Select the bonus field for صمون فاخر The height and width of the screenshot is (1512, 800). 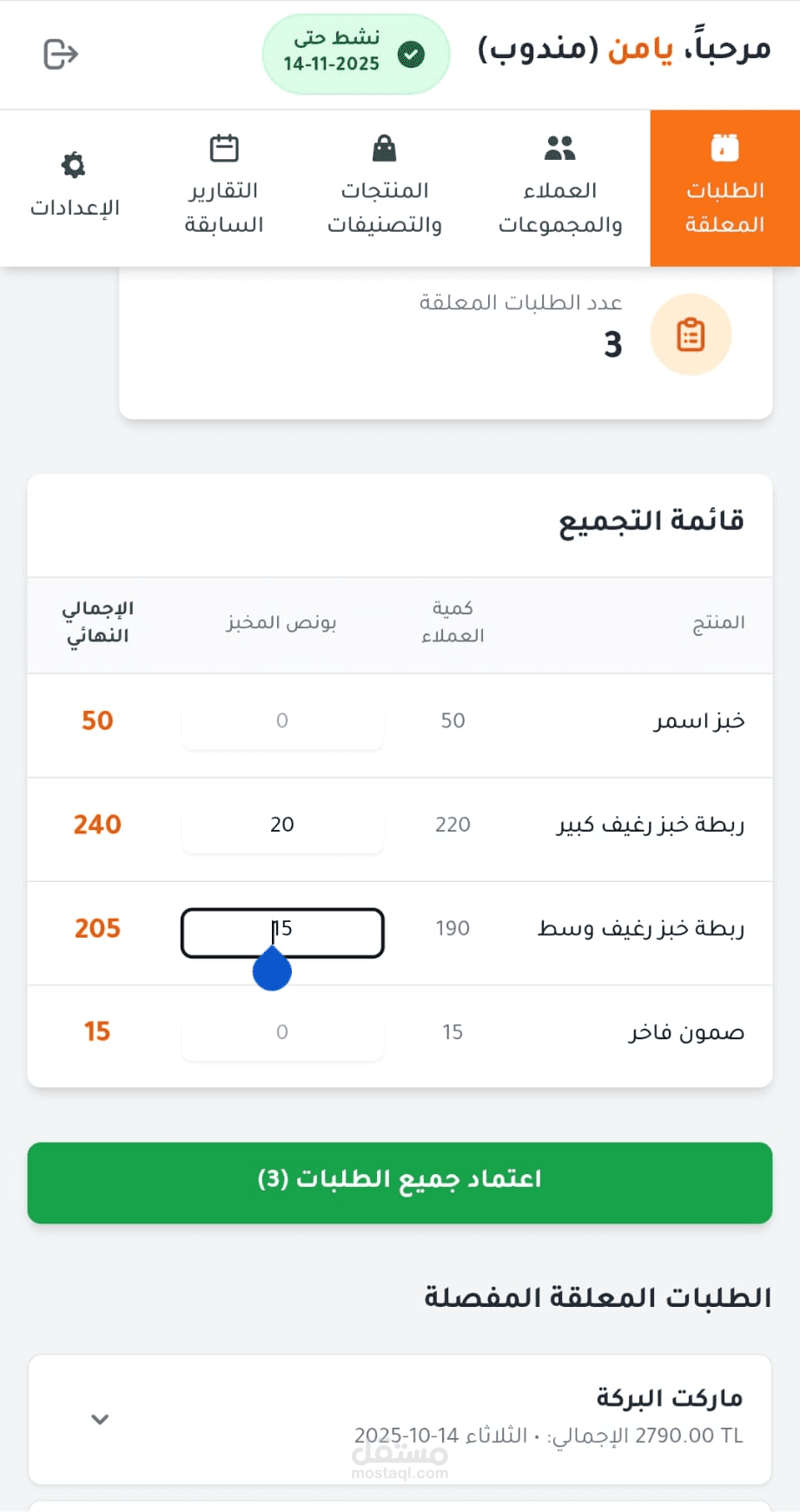tap(282, 1032)
